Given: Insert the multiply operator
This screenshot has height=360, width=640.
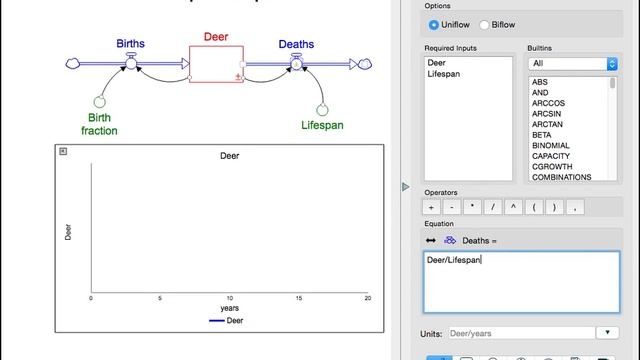Looking at the screenshot, I should 472,207.
